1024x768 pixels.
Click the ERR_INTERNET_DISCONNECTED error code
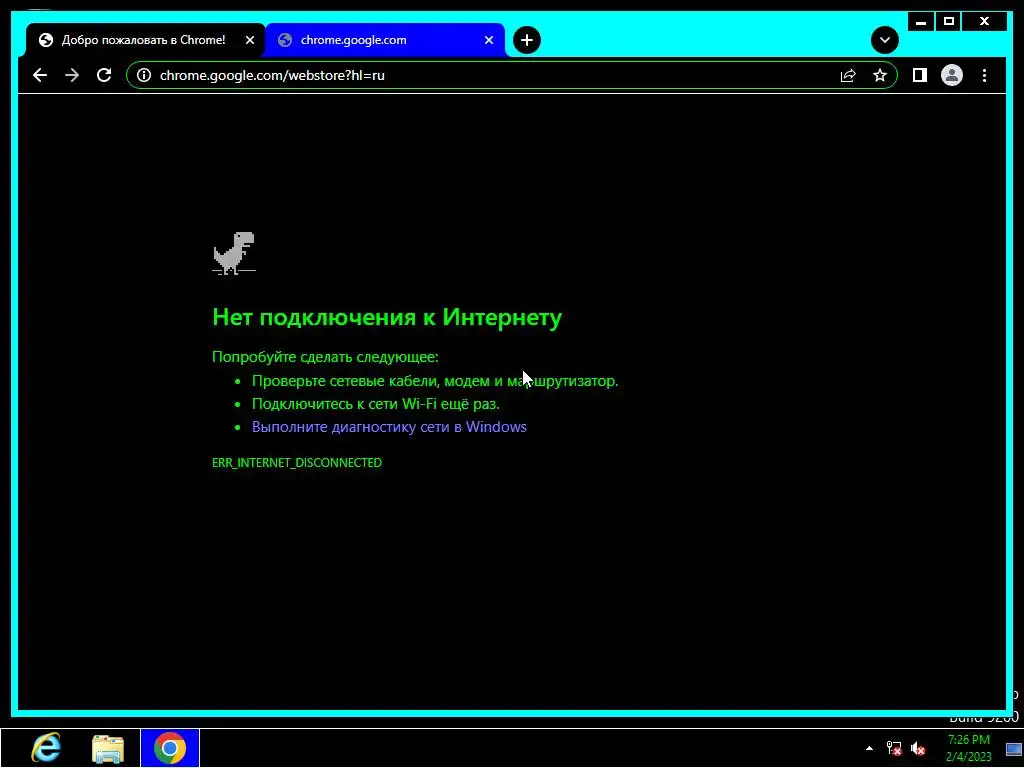point(297,462)
